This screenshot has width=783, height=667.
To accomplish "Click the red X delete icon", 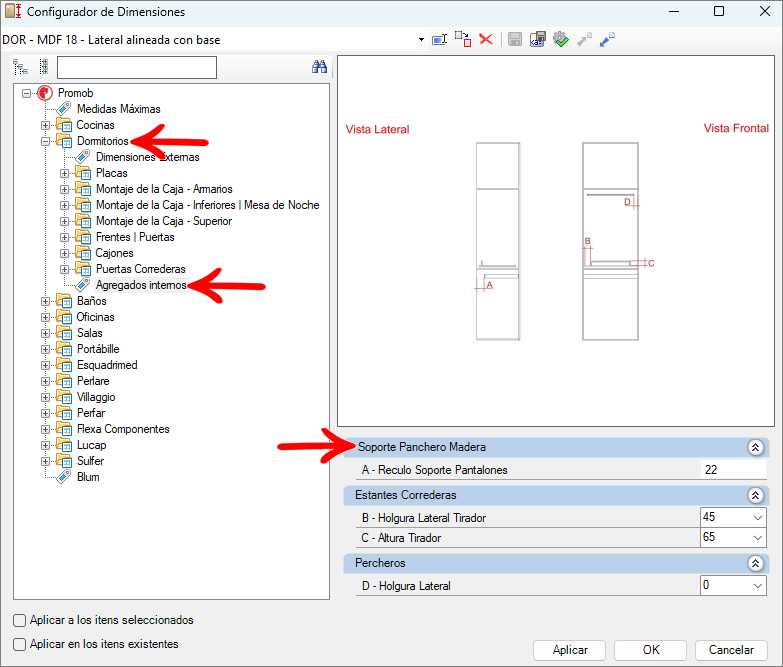I will (x=486, y=39).
